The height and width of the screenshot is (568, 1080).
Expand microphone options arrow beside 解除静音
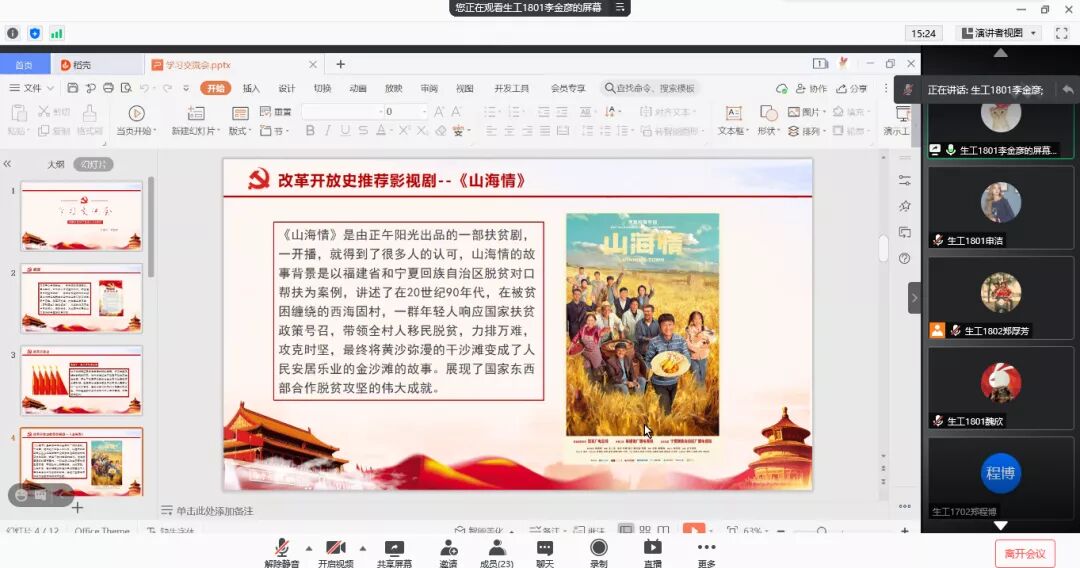[x=308, y=548]
